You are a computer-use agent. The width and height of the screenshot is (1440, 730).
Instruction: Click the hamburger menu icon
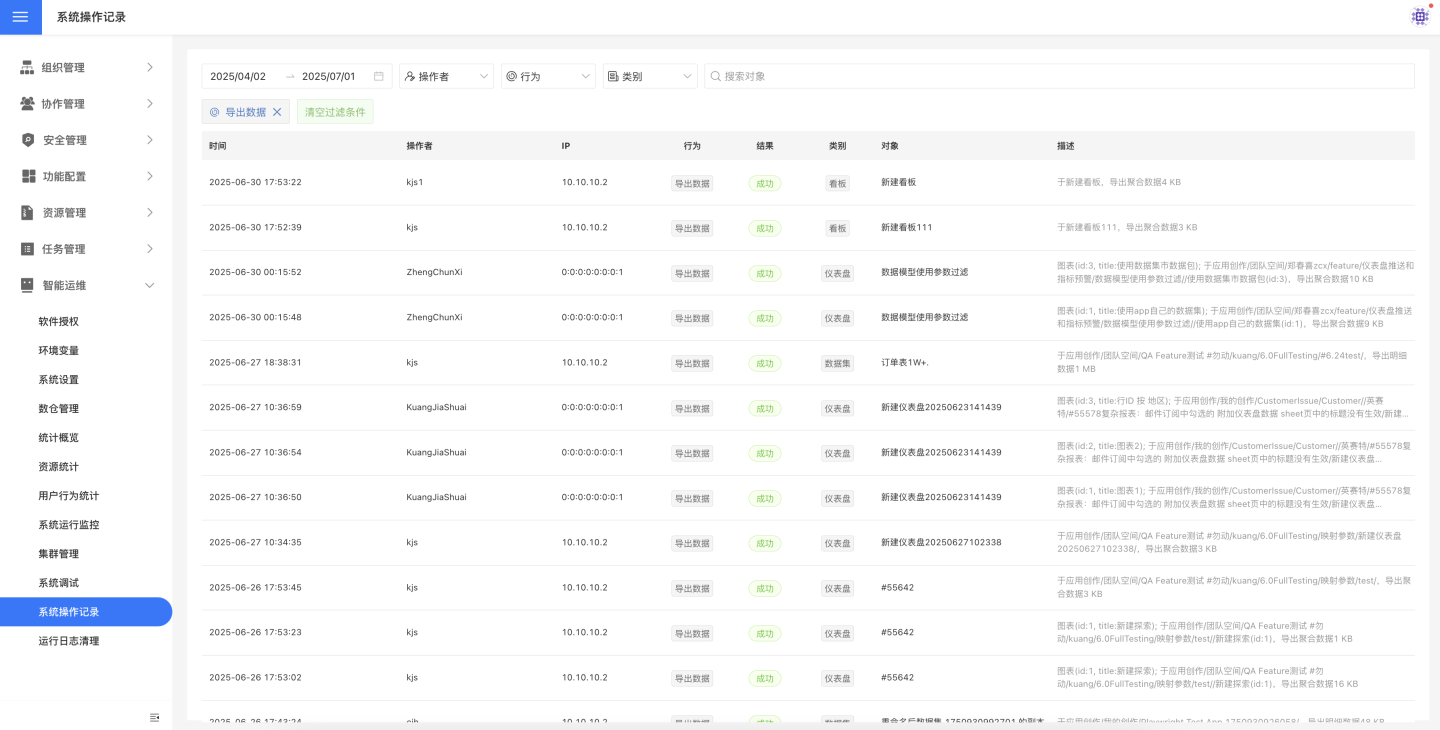[x=20, y=17]
